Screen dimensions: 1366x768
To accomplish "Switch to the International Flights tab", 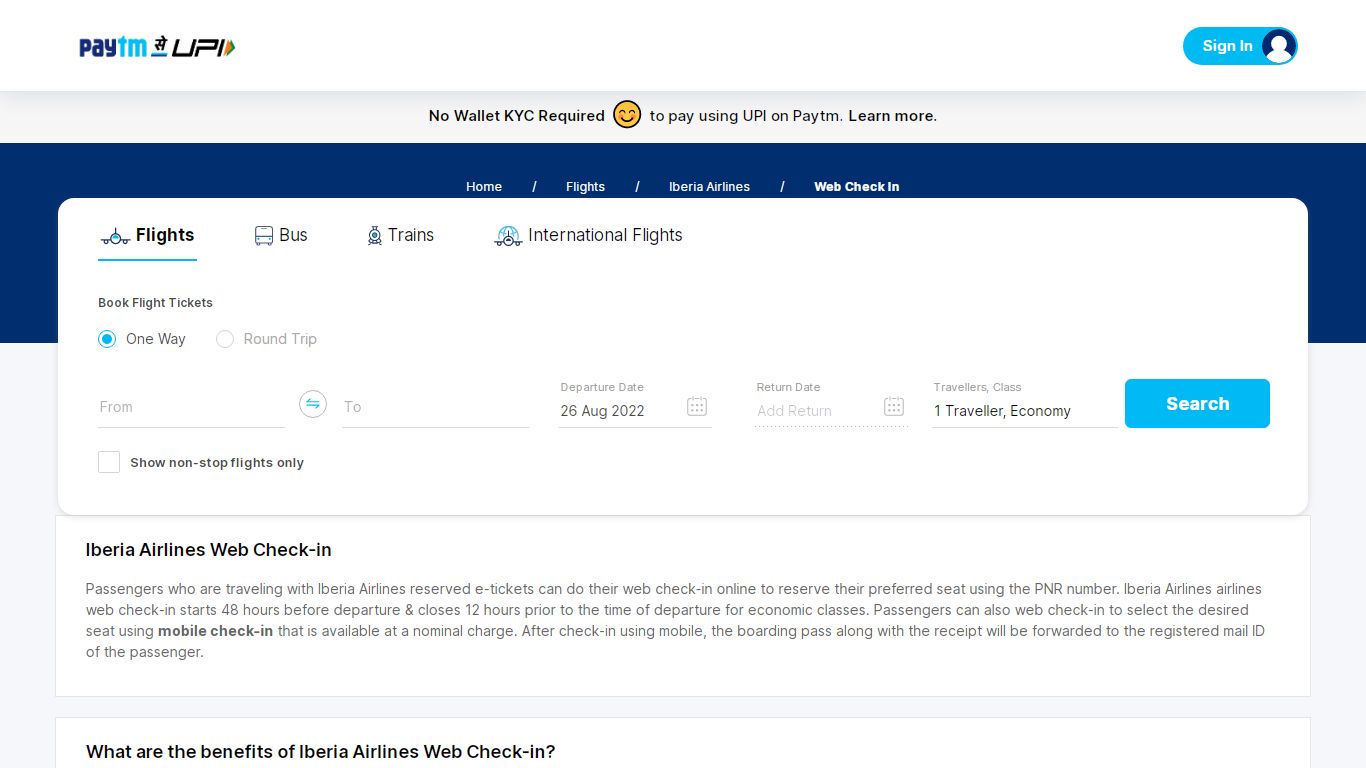I will tap(588, 236).
